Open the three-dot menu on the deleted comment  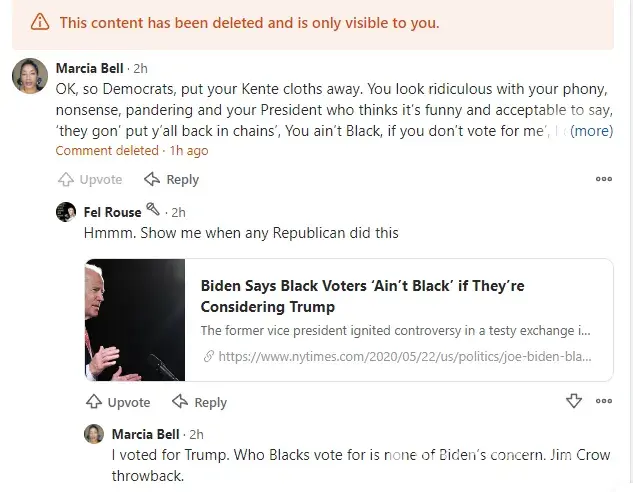603,180
